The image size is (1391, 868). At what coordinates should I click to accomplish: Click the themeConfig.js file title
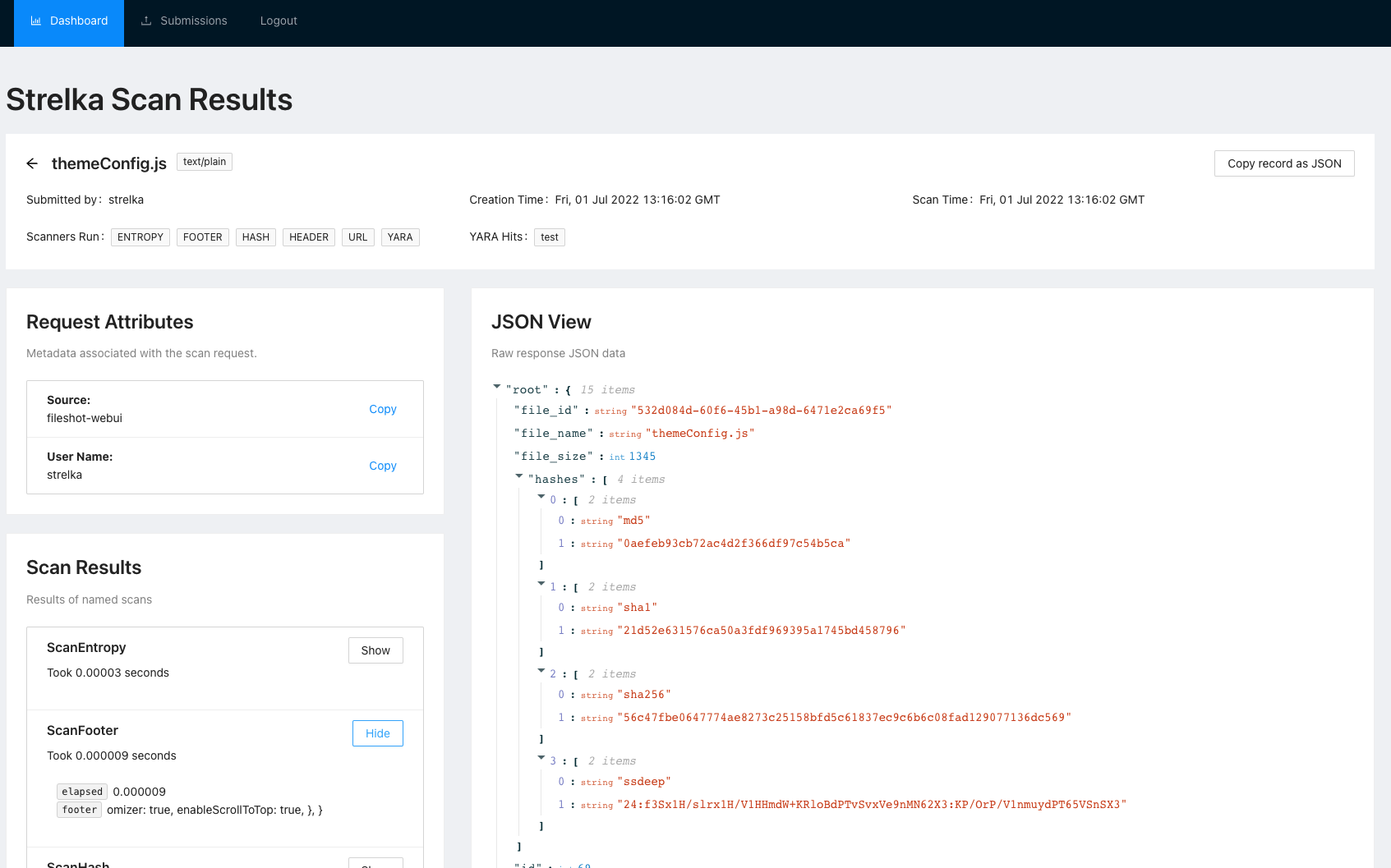coord(109,163)
